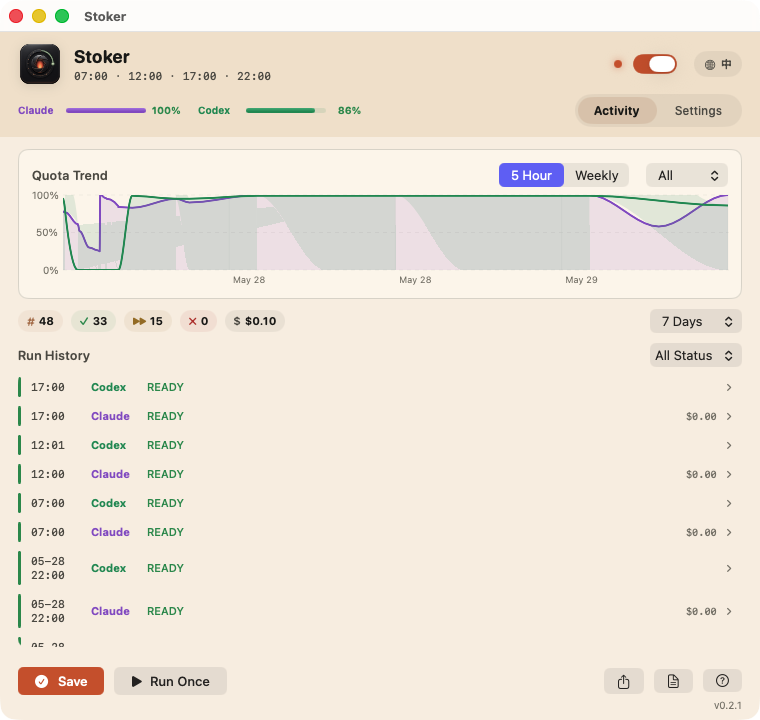Click the Stoker window title text
This screenshot has height=720, width=760.
[x=105, y=16]
